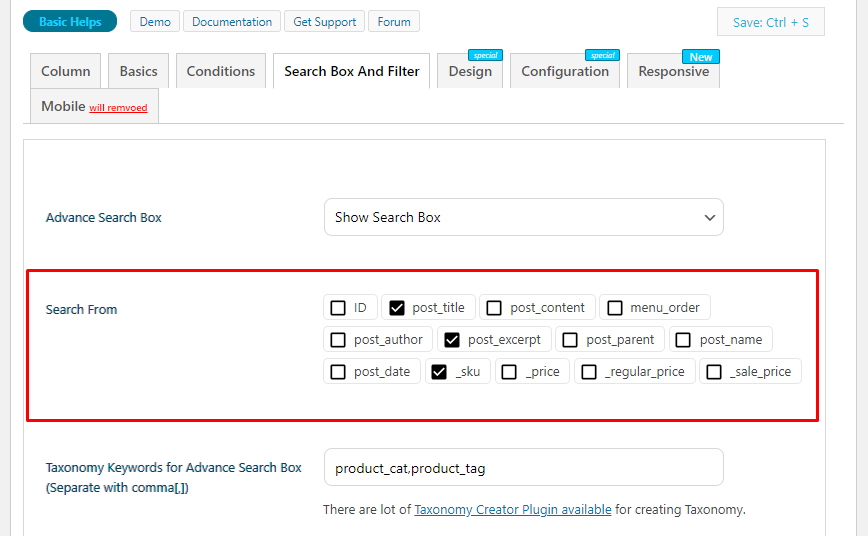Click the Taxonomy Keywords input field
Screen dimensions: 868x536
[x=524, y=467]
